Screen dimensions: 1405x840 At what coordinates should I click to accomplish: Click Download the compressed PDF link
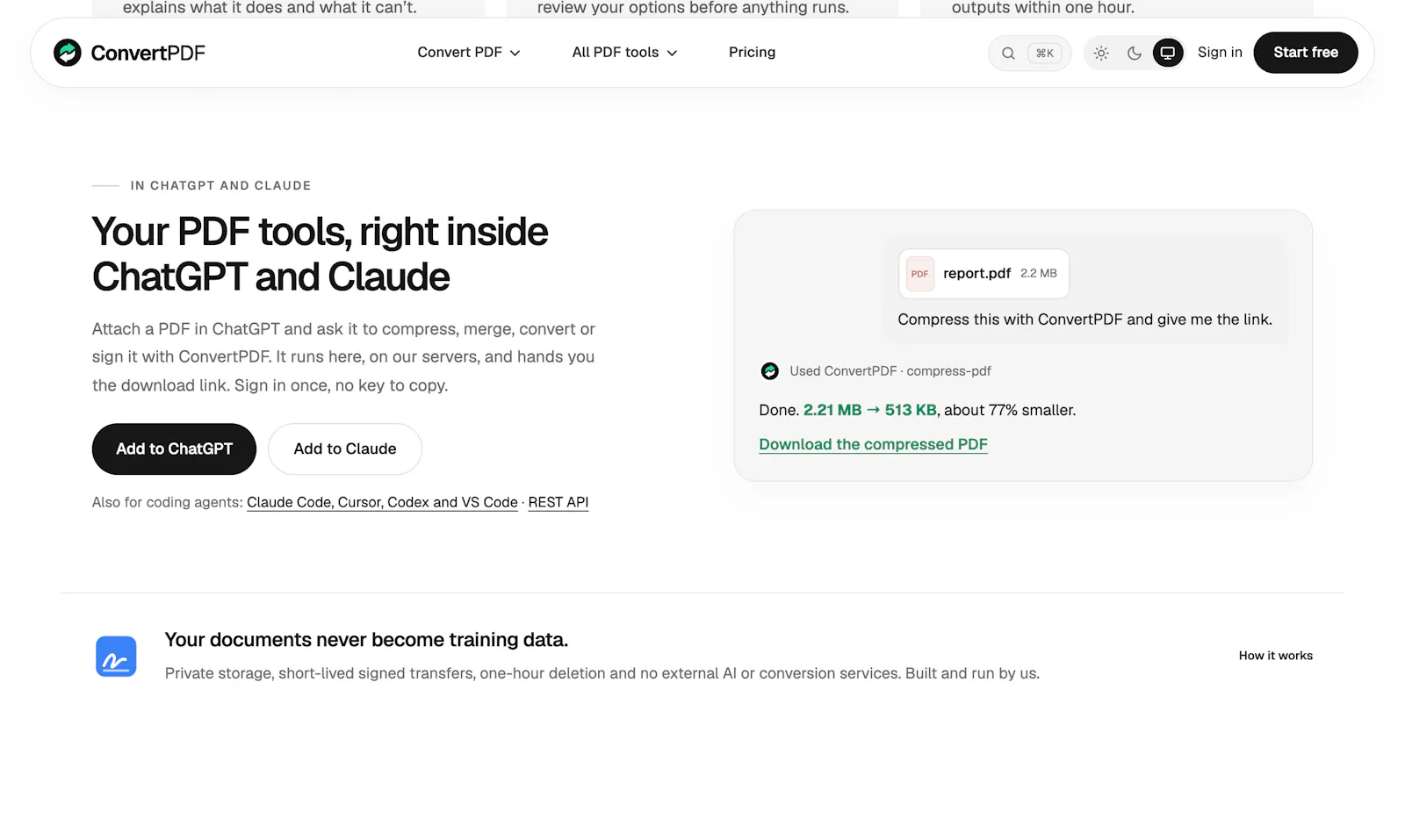tap(873, 445)
